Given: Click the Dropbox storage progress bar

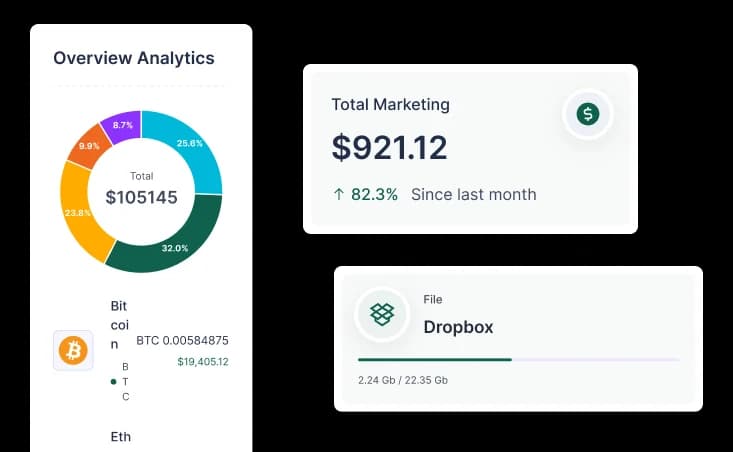Looking at the screenshot, I should 518,359.
